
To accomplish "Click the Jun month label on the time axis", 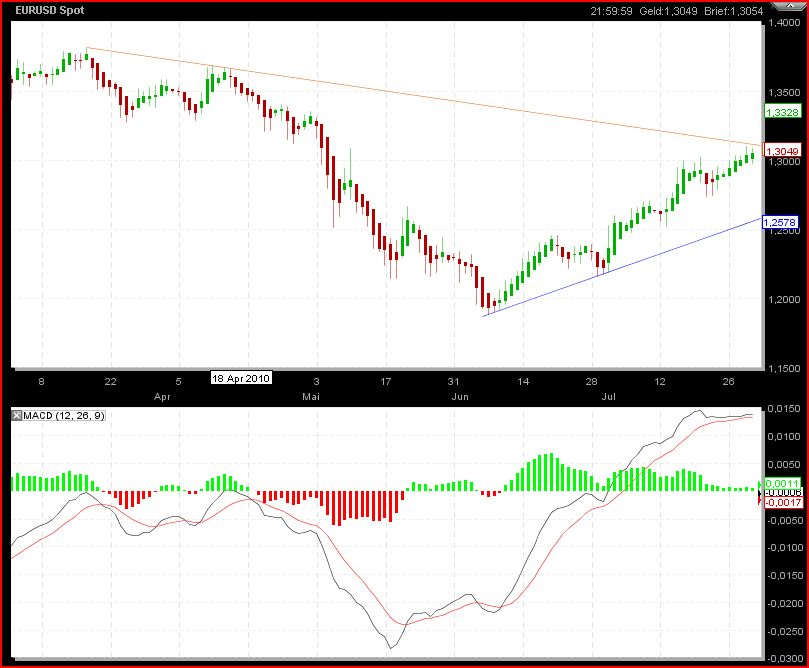I will pyautogui.click(x=461, y=396).
